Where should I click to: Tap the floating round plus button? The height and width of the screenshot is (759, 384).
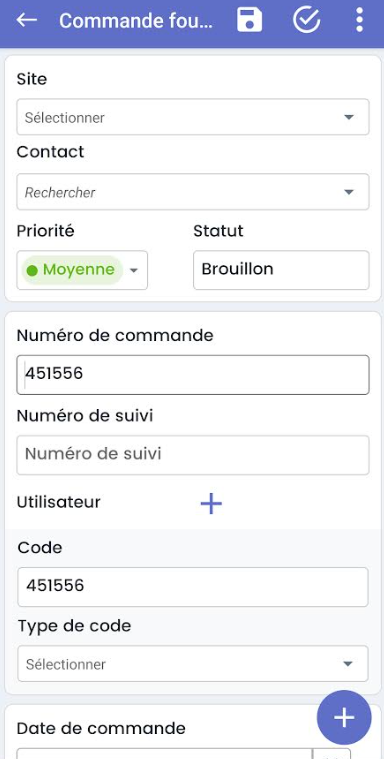click(x=344, y=717)
